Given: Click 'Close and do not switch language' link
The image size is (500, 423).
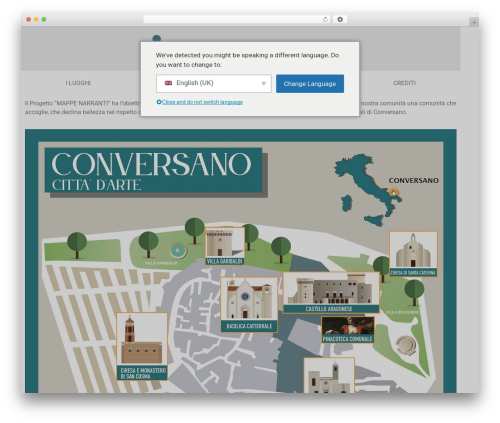Looking at the screenshot, I should [202, 102].
